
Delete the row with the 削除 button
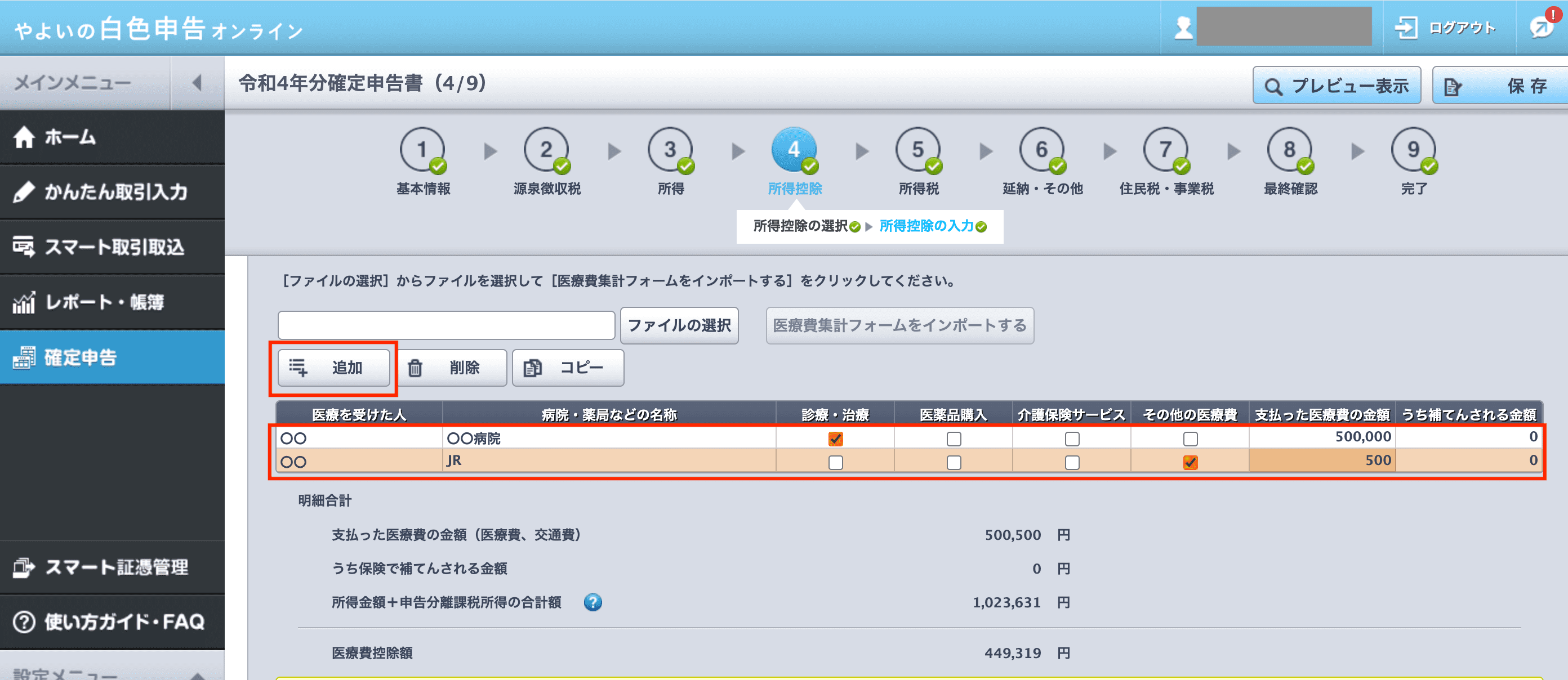[451, 368]
